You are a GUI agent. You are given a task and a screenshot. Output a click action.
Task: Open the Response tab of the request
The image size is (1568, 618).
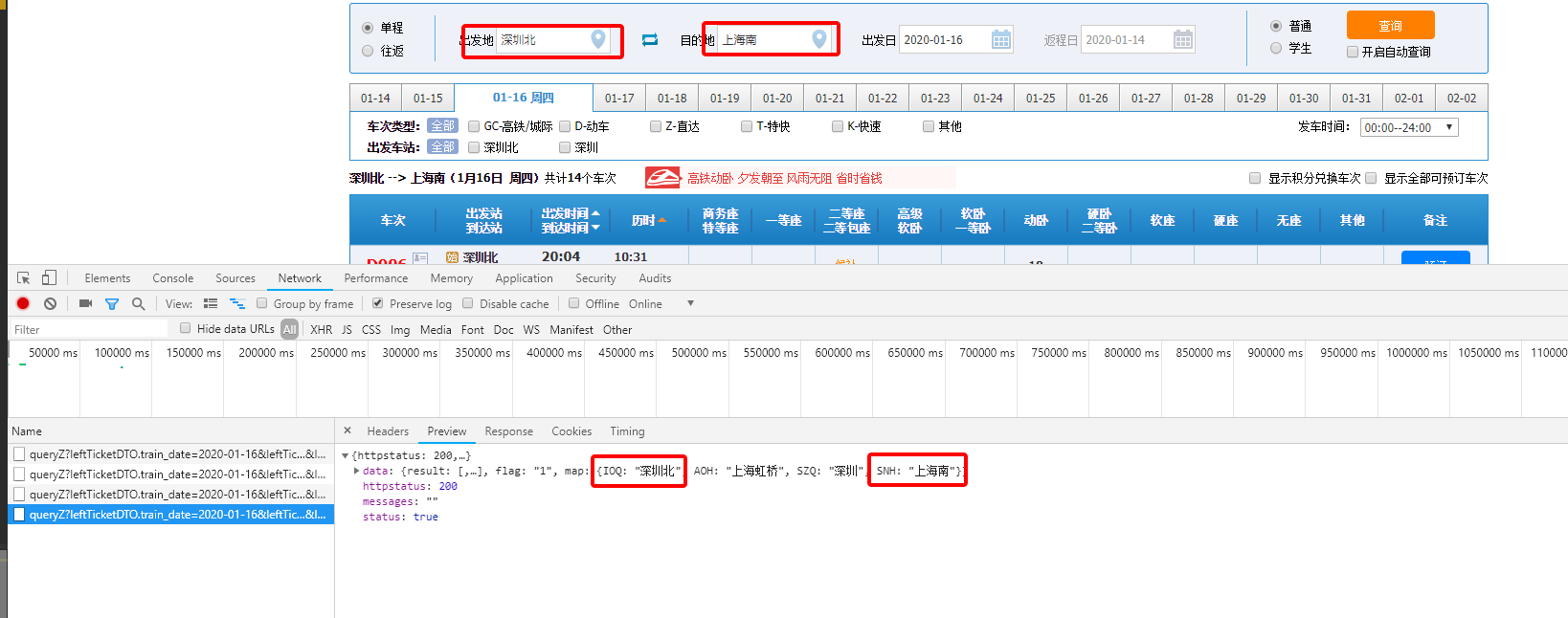point(509,431)
